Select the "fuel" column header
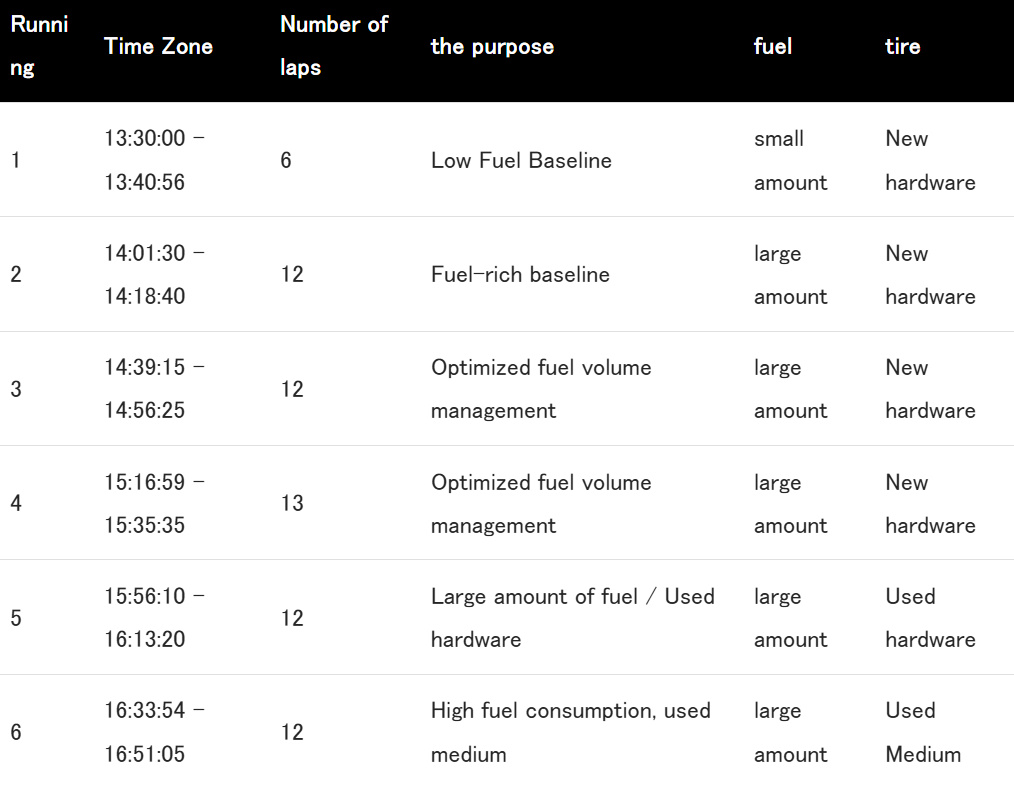Viewport: 1014px width, 785px height. [x=773, y=46]
